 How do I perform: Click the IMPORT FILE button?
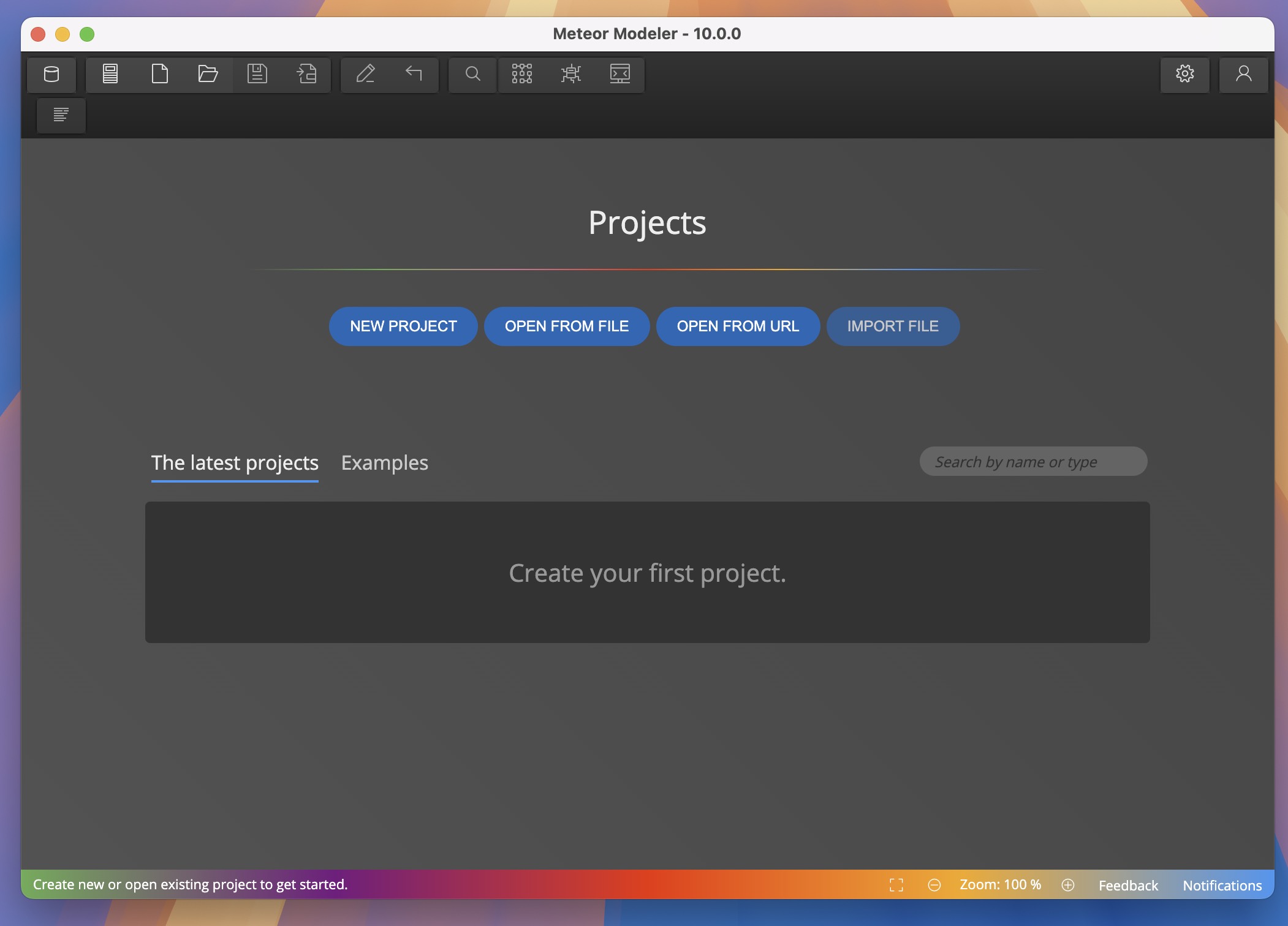(893, 326)
